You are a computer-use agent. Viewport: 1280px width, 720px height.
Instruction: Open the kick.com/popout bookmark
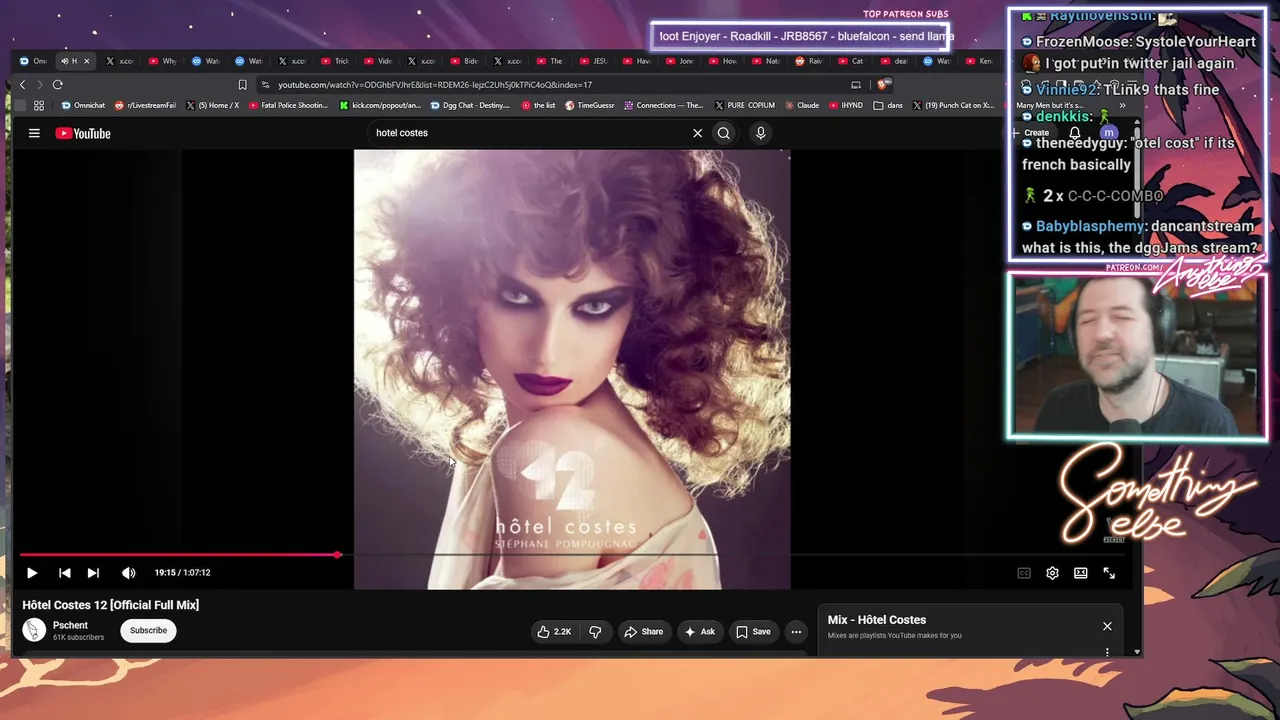(382, 105)
